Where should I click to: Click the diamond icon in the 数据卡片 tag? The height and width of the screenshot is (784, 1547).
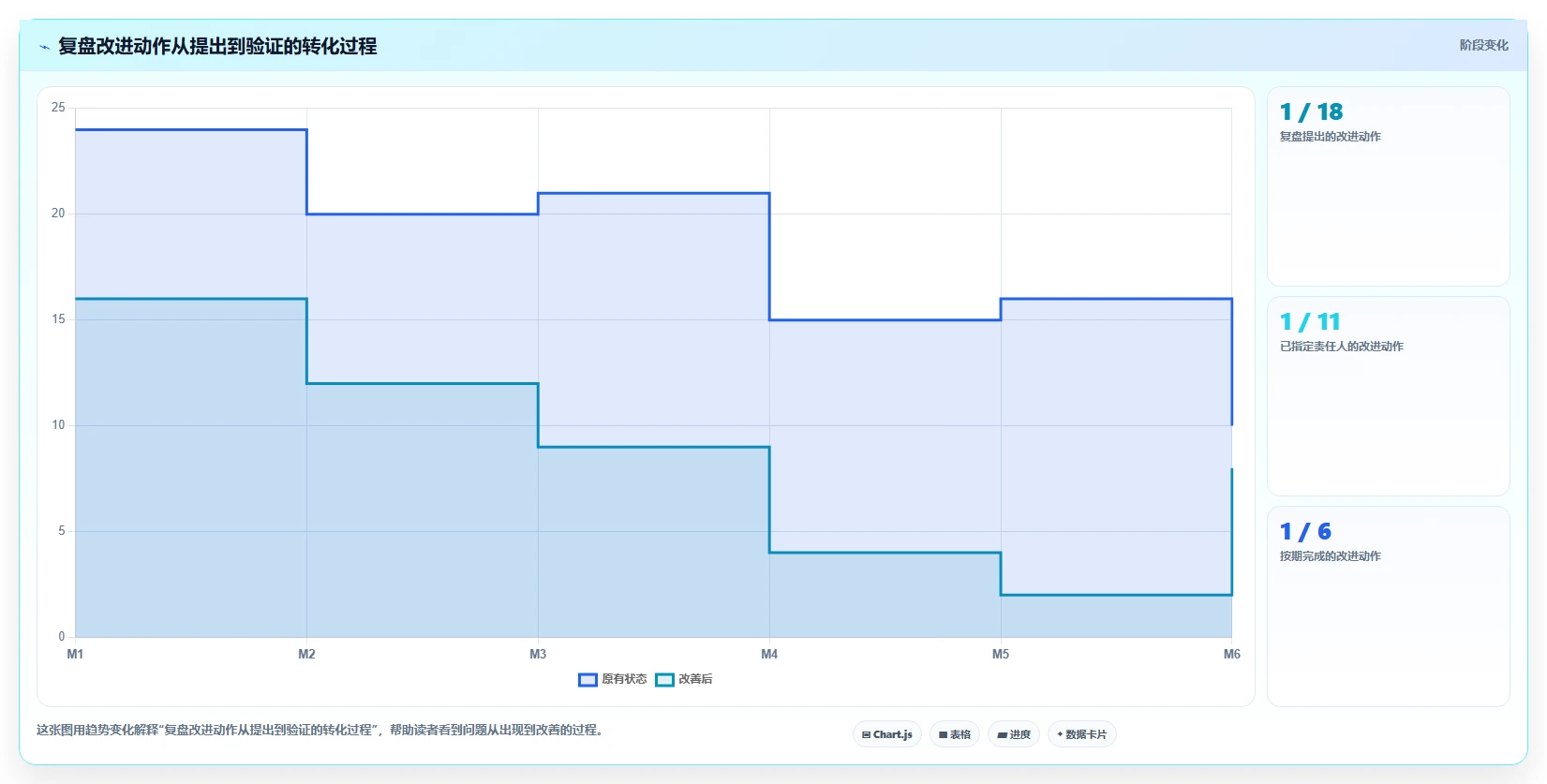(x=1060, y=734)
